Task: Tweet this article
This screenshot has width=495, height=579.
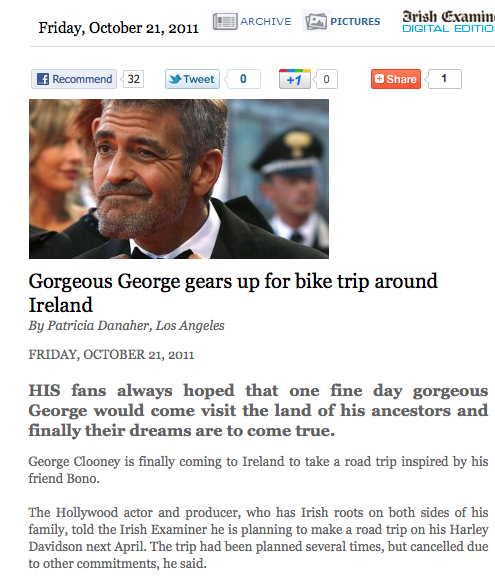Action: point(192,79)
